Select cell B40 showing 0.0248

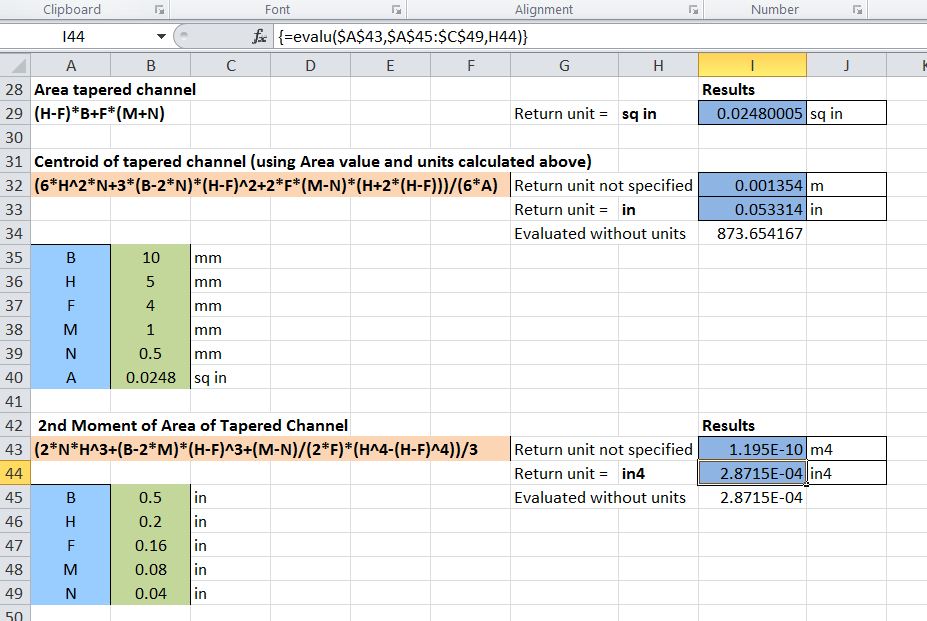[x=150, y=377]
